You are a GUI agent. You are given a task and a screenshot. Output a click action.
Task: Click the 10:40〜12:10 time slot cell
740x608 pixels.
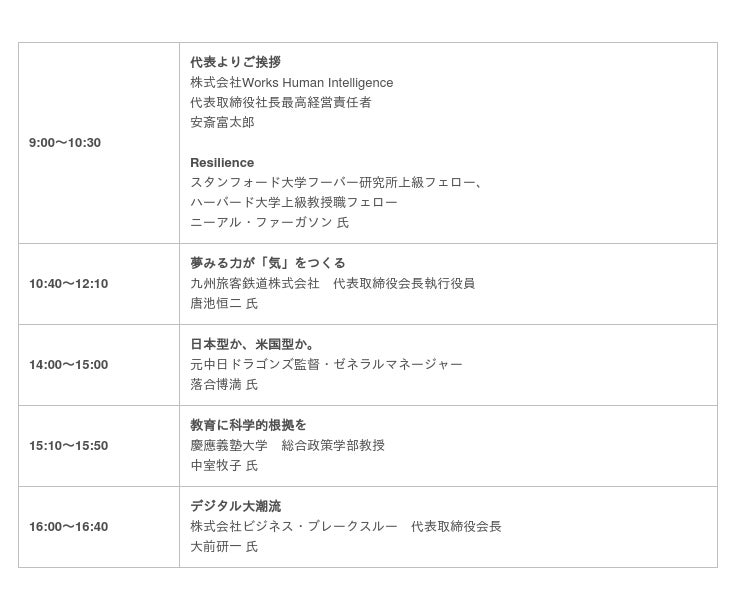(68, 284)
